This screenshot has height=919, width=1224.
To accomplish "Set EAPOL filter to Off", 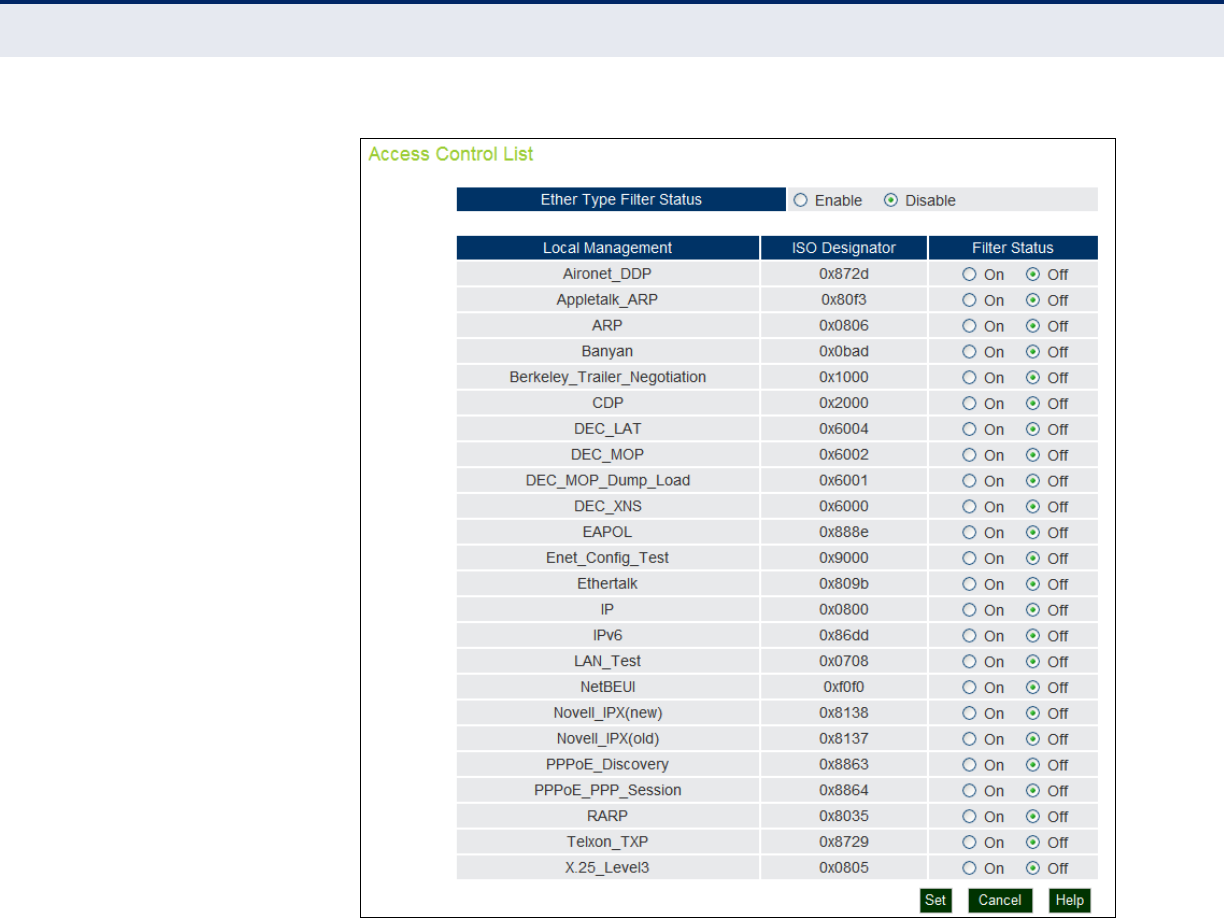I will coord(1033,533).
